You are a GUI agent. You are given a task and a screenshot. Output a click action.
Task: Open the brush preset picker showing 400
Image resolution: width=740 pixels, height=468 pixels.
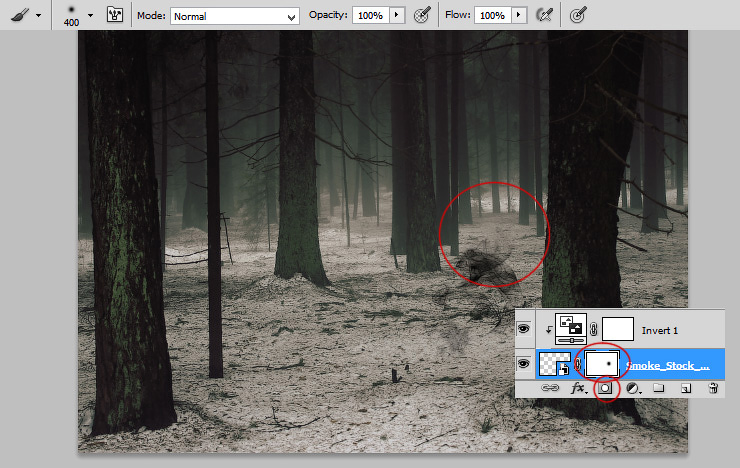[x=71, y=16]
